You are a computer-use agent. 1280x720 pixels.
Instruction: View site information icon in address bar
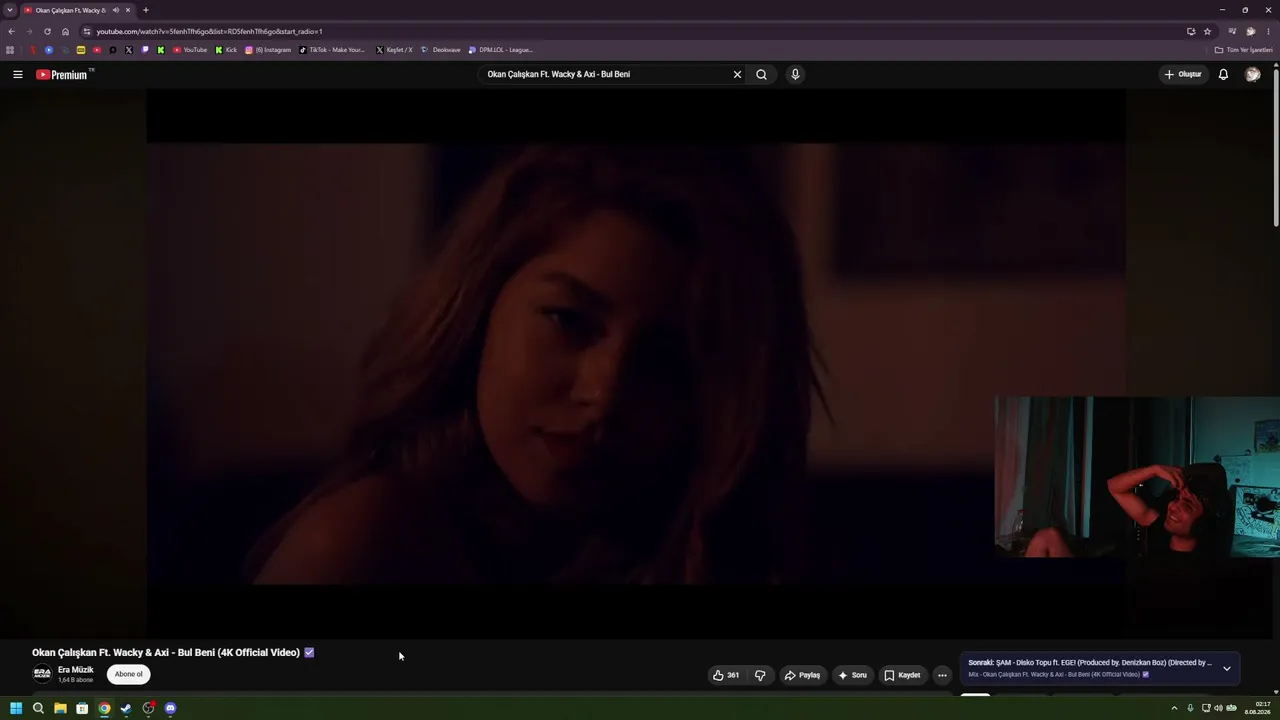pos(87,31)
